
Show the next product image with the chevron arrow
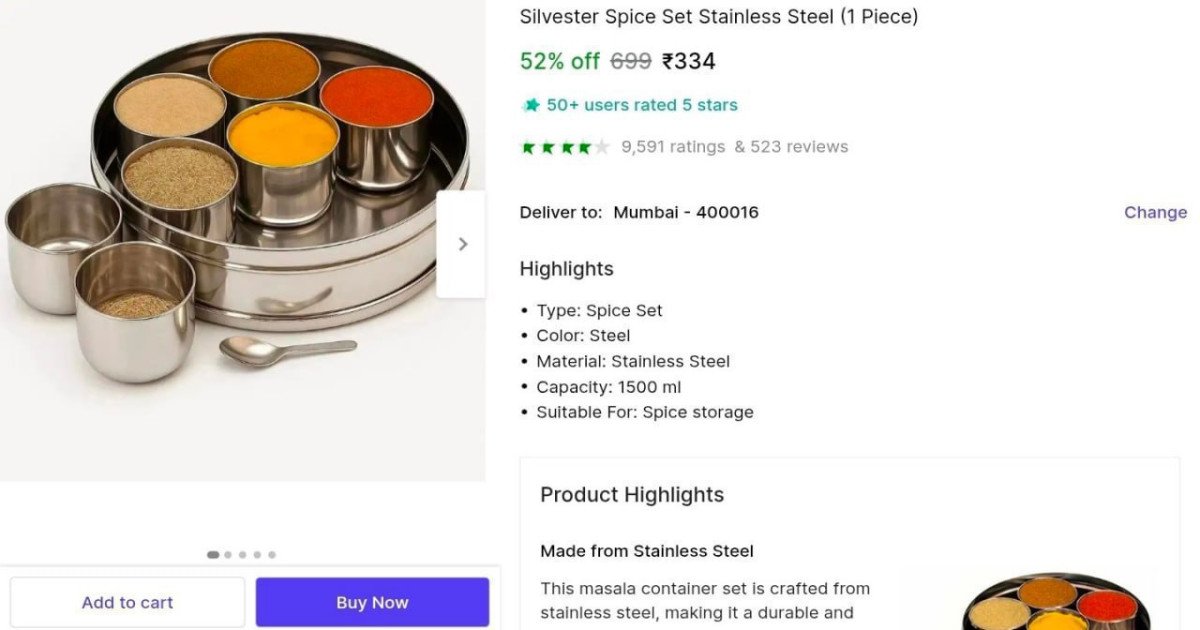[462, 244]
